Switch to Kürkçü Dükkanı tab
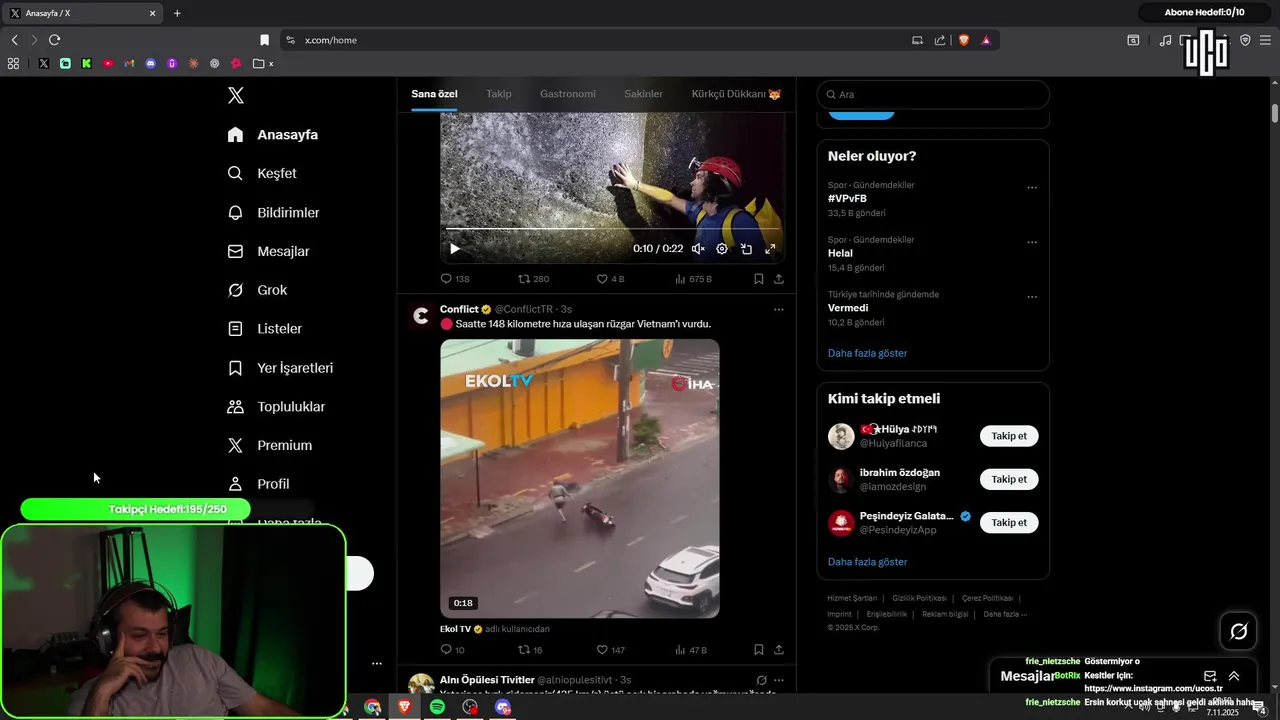The width and height of the screenshot is (1280, 720). click(x=736, y=94)
